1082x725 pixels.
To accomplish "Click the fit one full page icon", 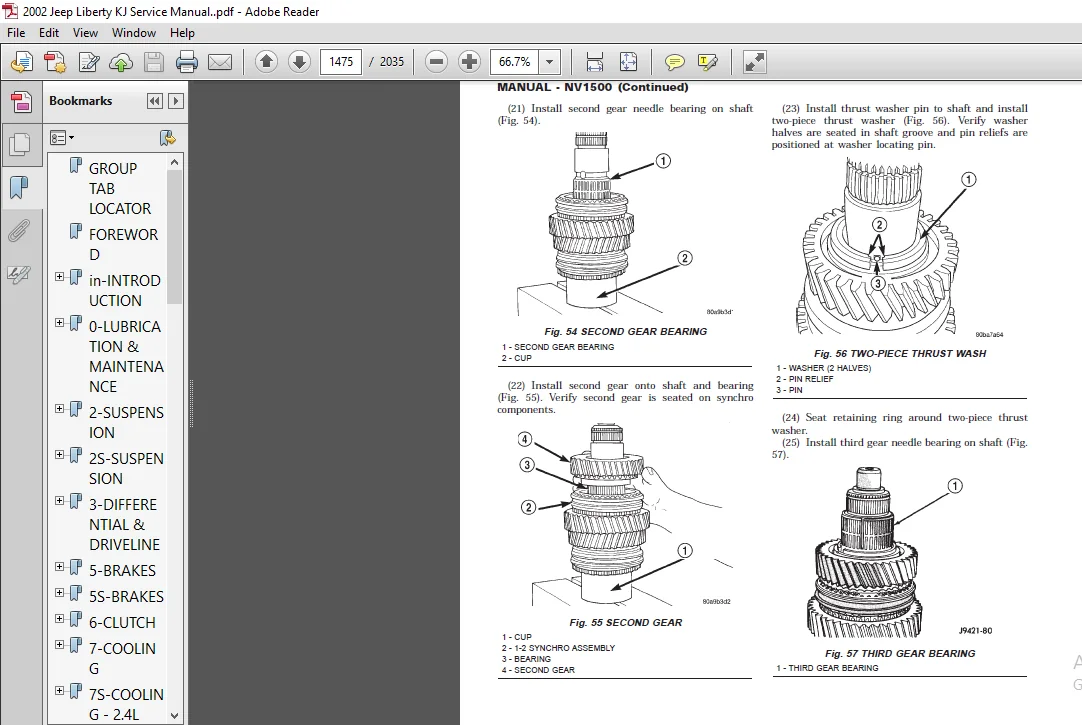I will (x=629, y=62).
